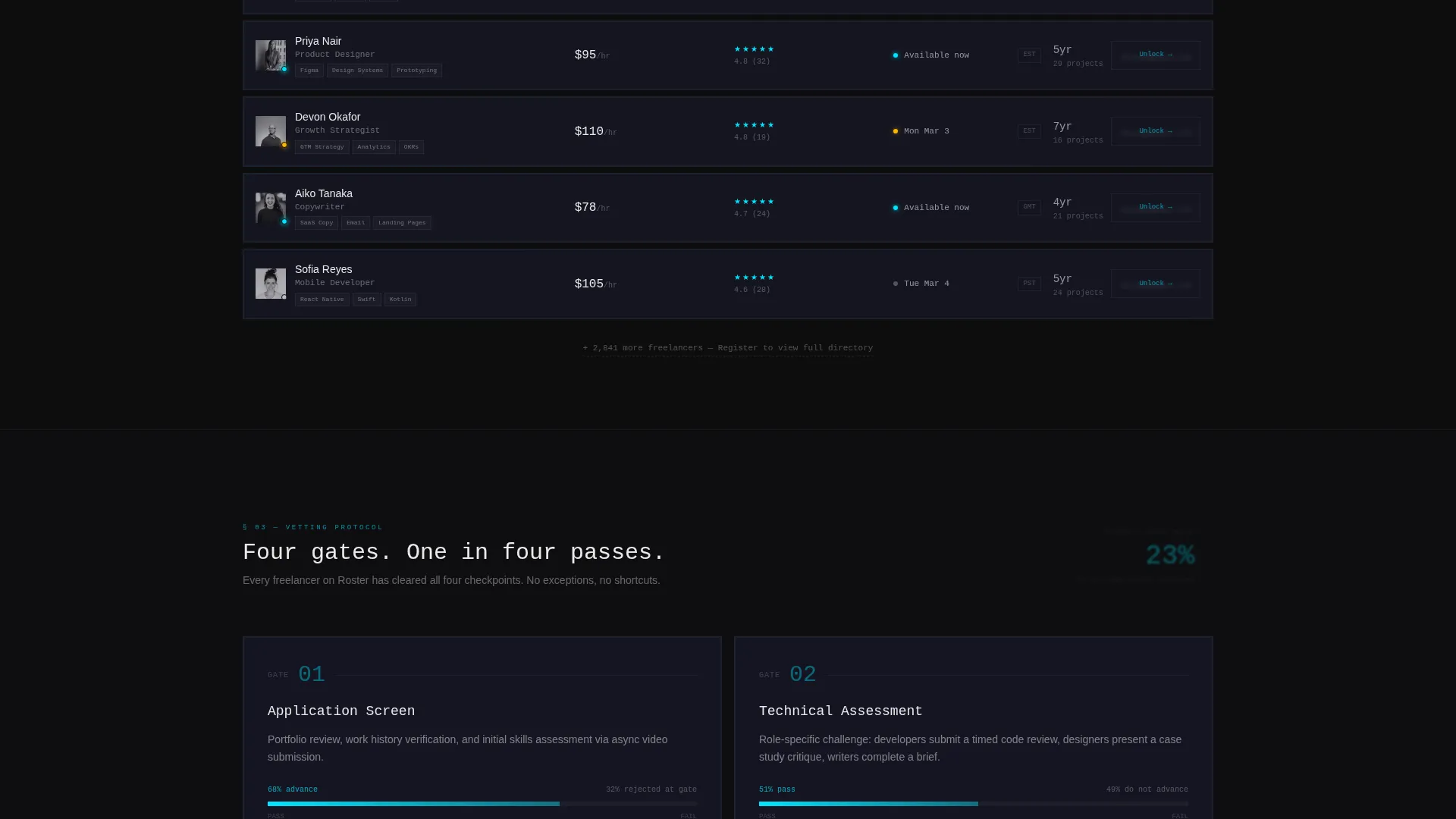Image resolution: width=1456 pixels, height=819 pixels.
Task: Click Unlock button for Priya Nair
Action: pyautogui.click(x=1155, y=55)
